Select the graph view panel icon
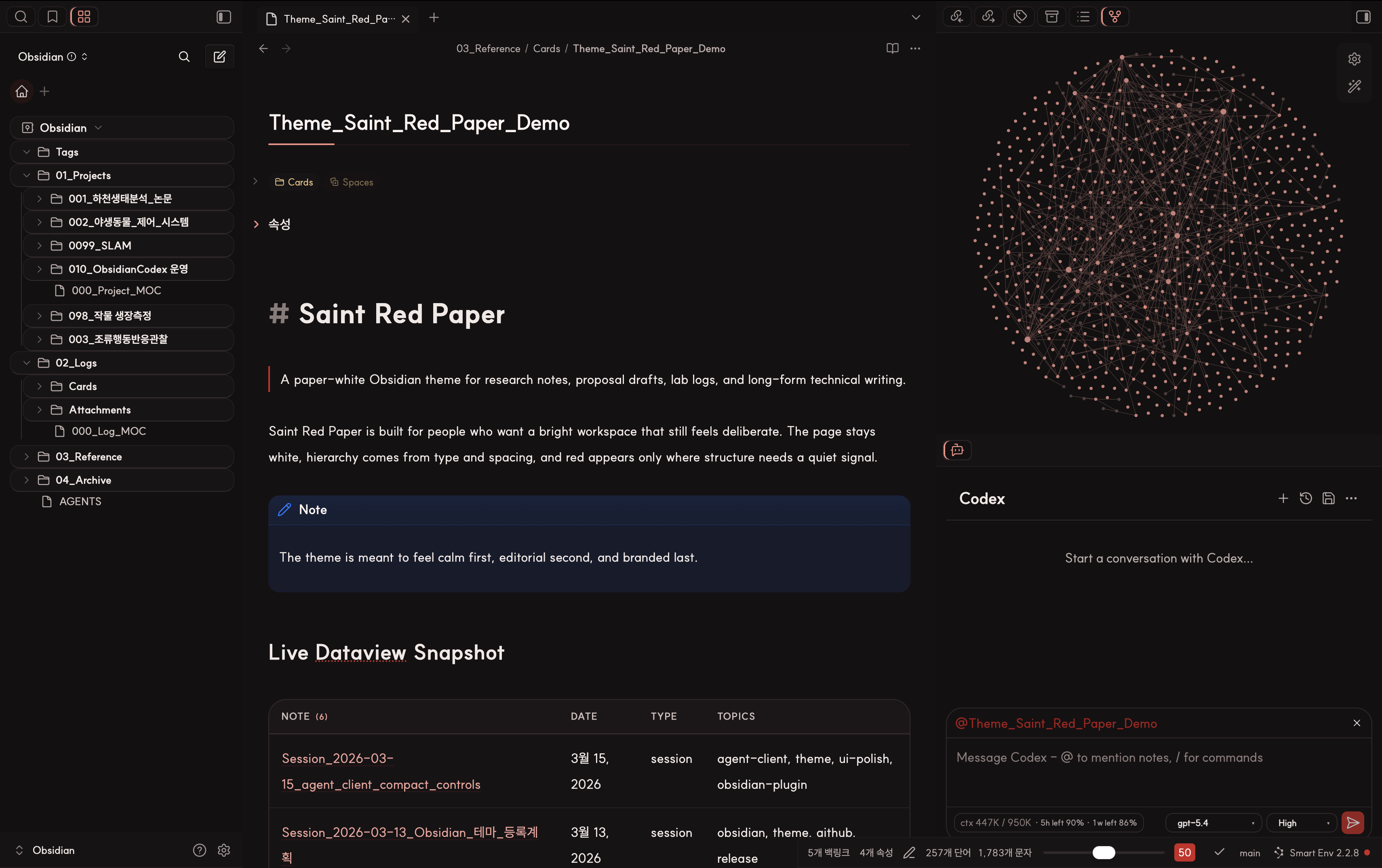 [1114, 17]
